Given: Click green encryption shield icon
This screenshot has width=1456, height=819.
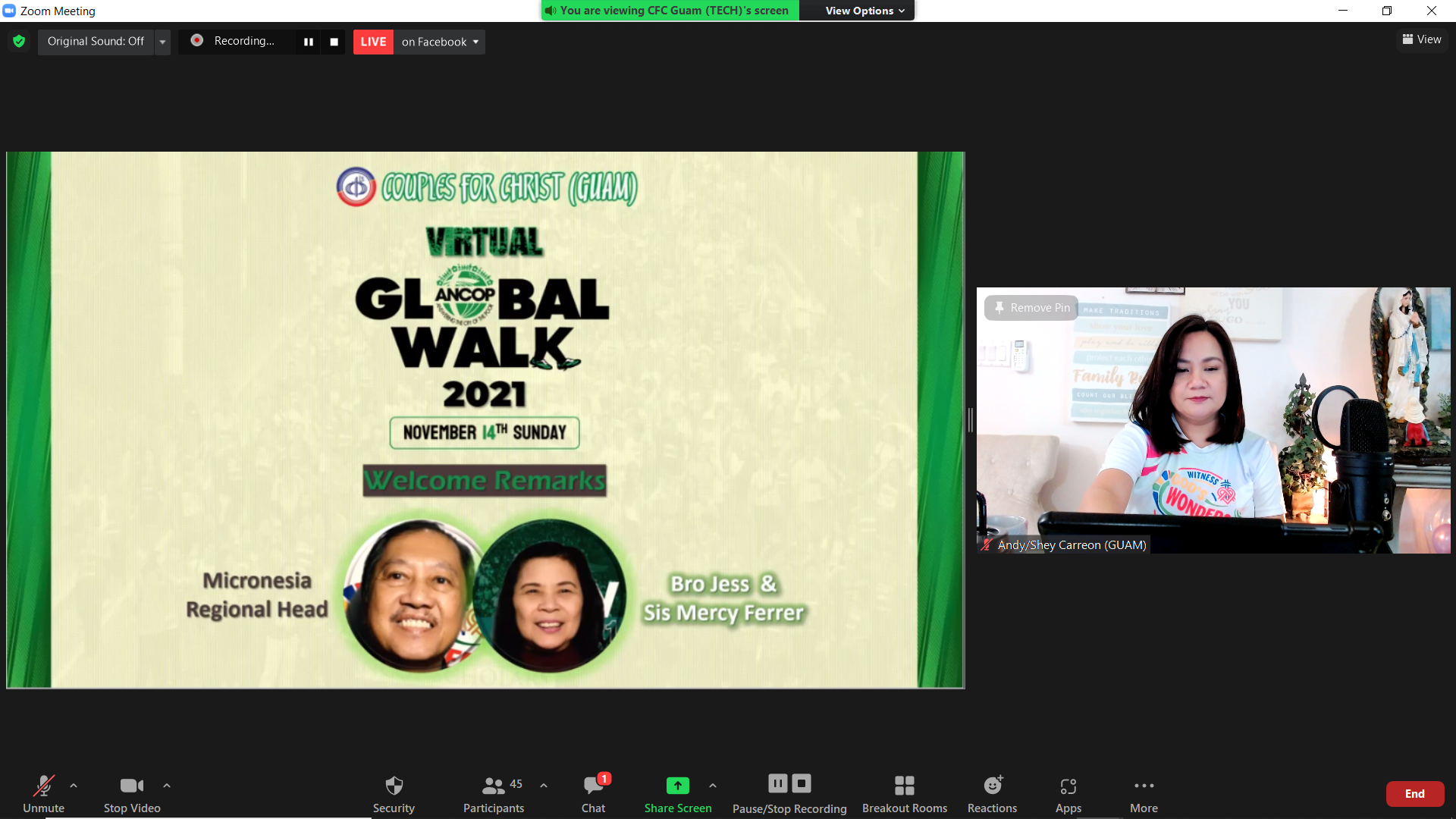Looking at the screenshot, I should [19, 41].
